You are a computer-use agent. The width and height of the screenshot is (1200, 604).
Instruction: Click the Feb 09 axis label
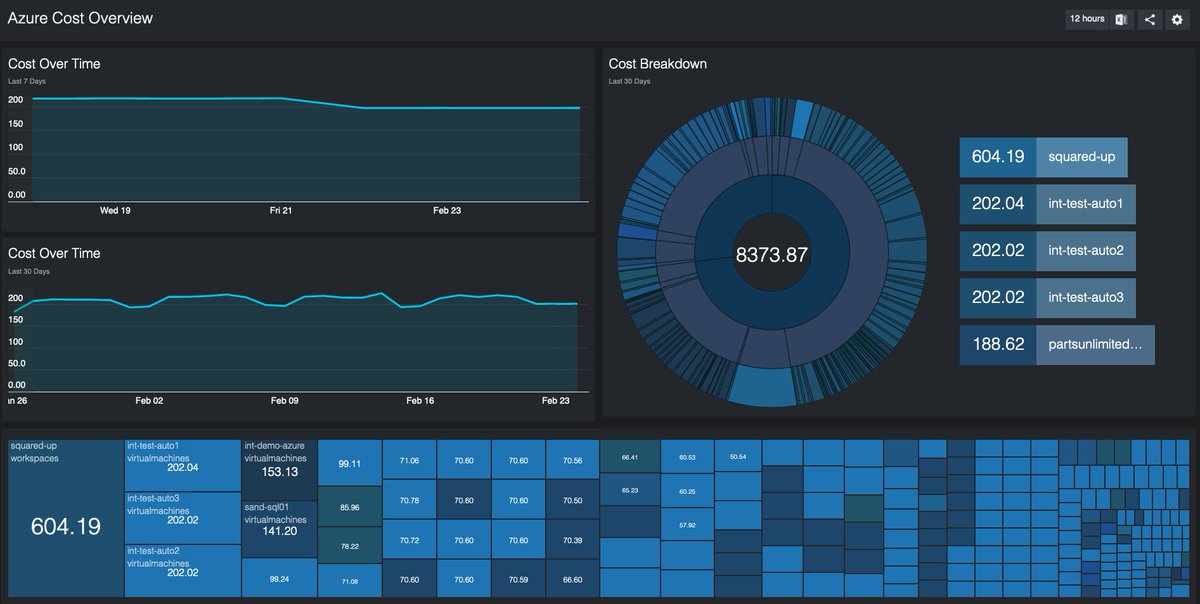click(x=285, y=400)
